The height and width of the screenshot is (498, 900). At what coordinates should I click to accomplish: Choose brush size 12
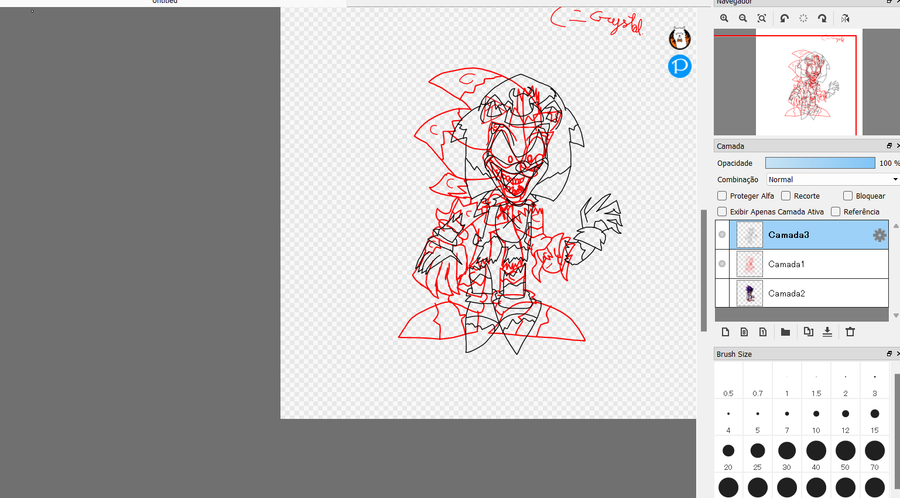click(845, 418)
